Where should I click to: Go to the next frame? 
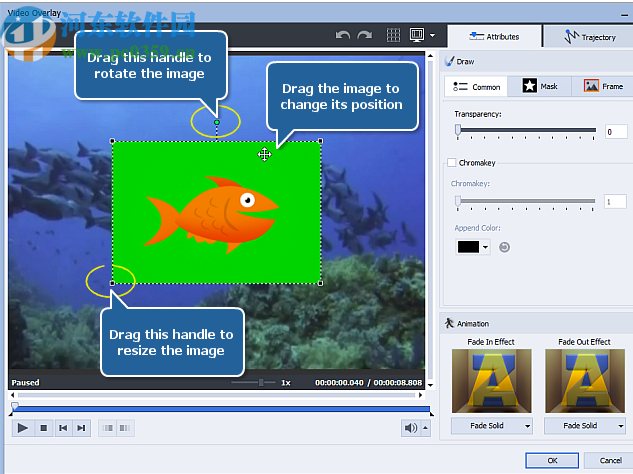(81, 428)
